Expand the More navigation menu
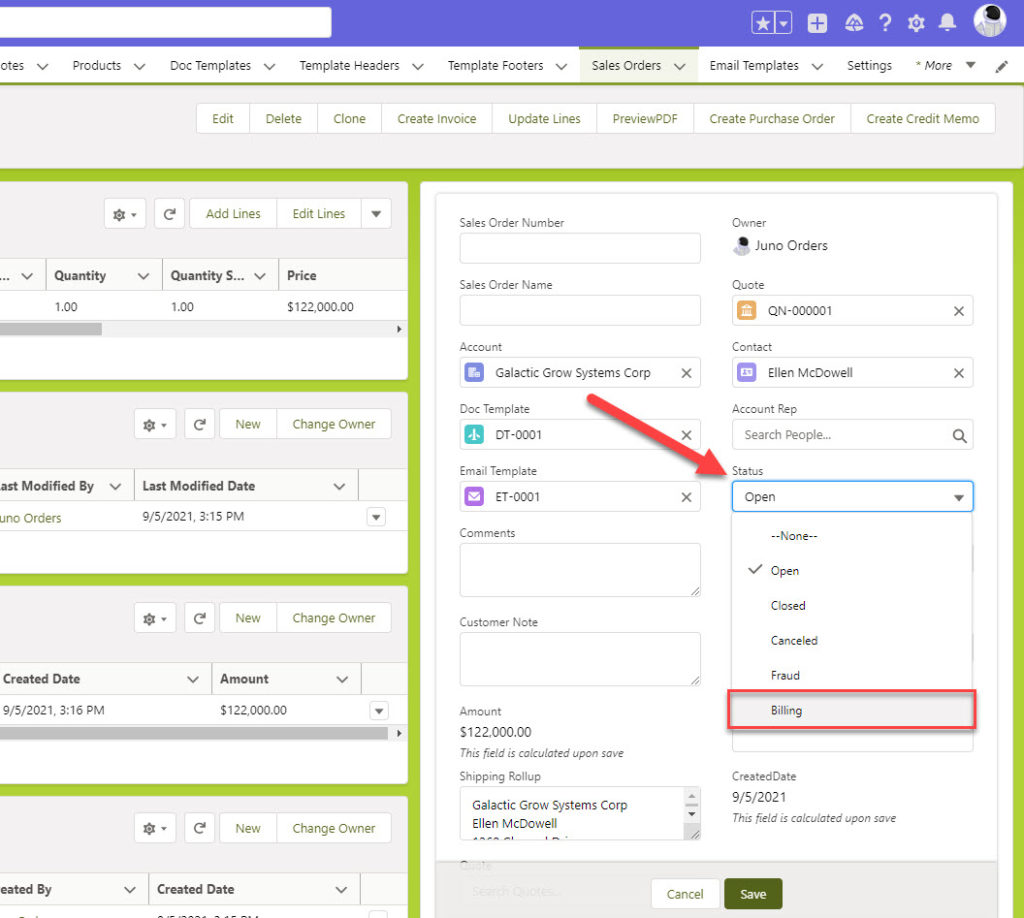 pos(945,65)
